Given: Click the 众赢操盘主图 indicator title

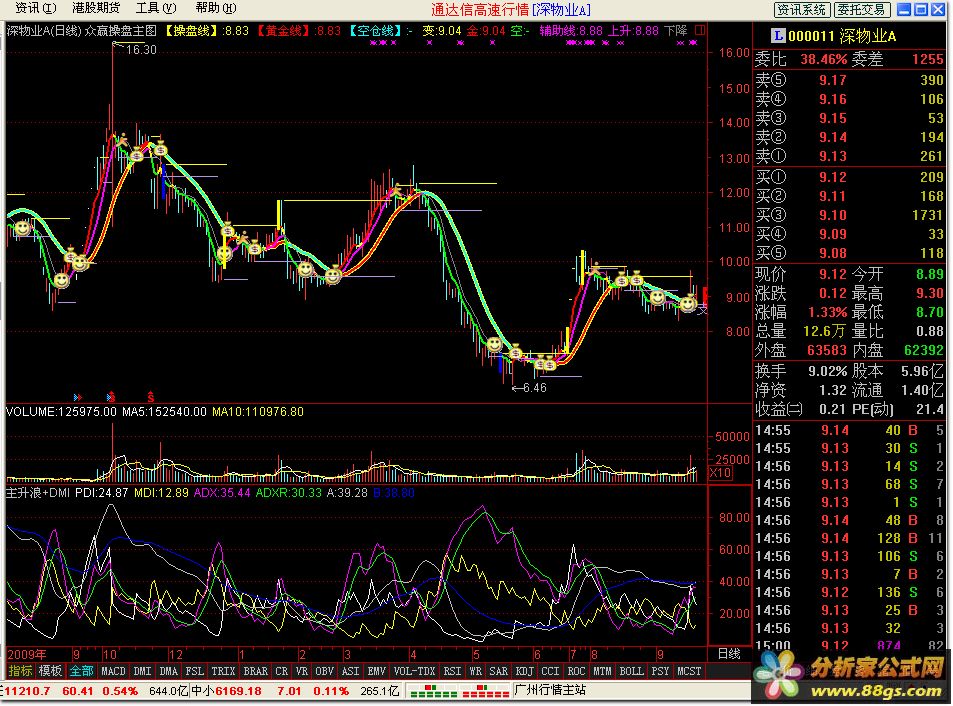Looking at the screenshot, I should tap(120, 30).
